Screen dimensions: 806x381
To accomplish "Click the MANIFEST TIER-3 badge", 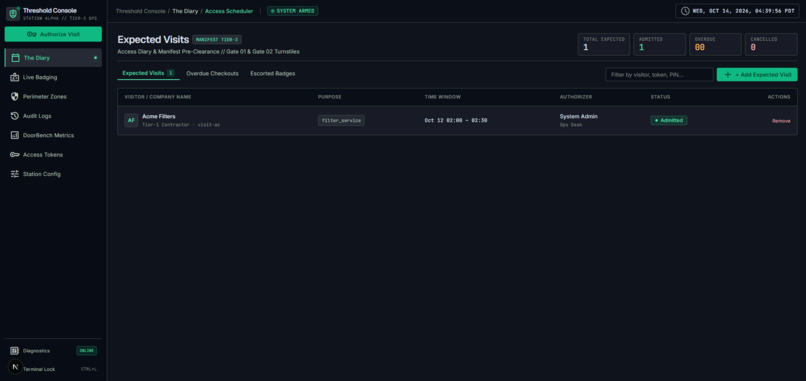I will pyautogui.click(x=217, y=40).
